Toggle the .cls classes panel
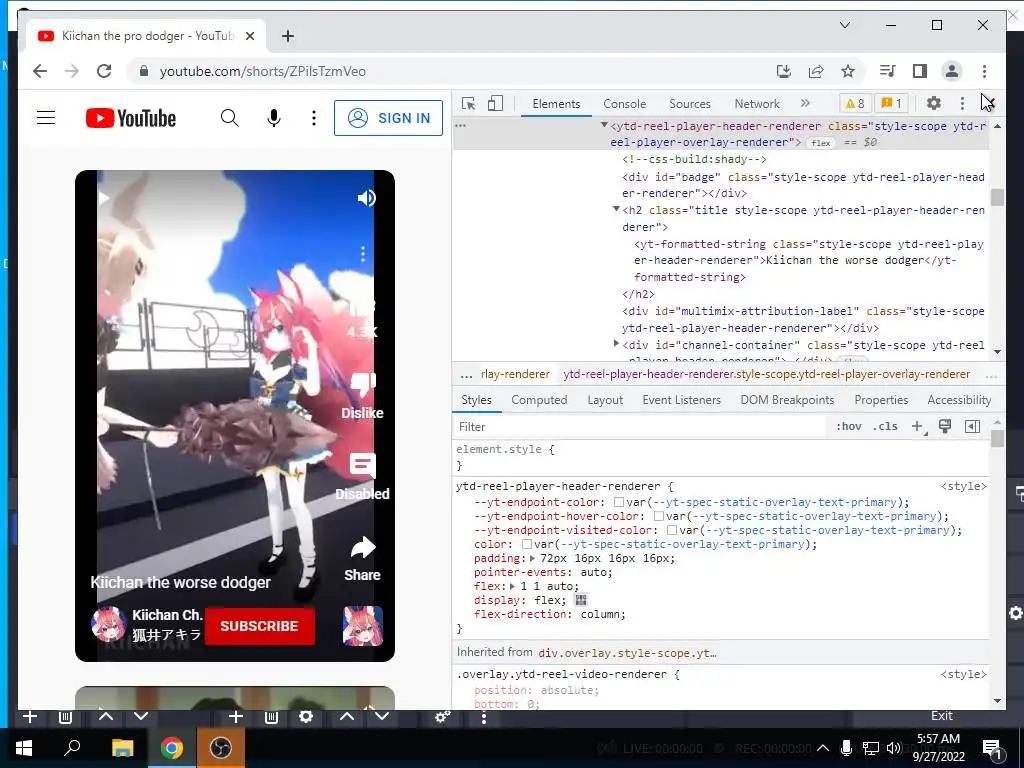 pos(885,426)
